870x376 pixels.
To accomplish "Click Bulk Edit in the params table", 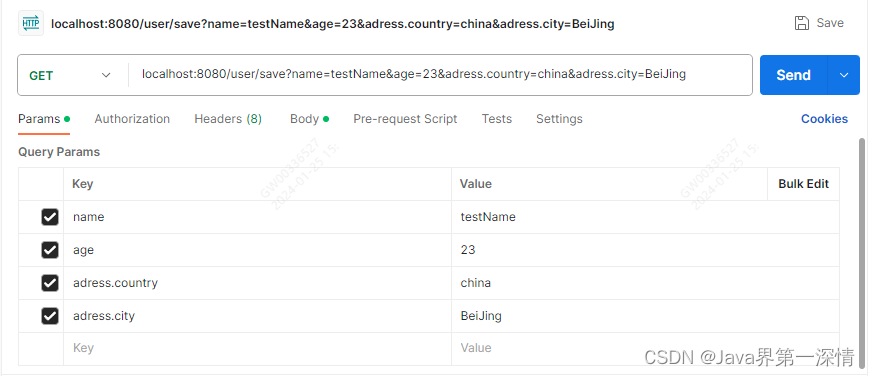I will pos(803,184).
